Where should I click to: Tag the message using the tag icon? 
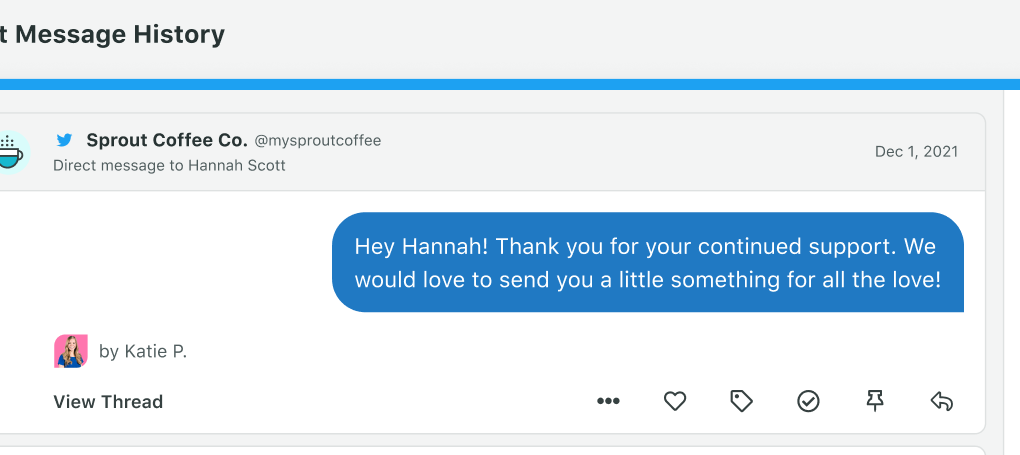[741, 401]
